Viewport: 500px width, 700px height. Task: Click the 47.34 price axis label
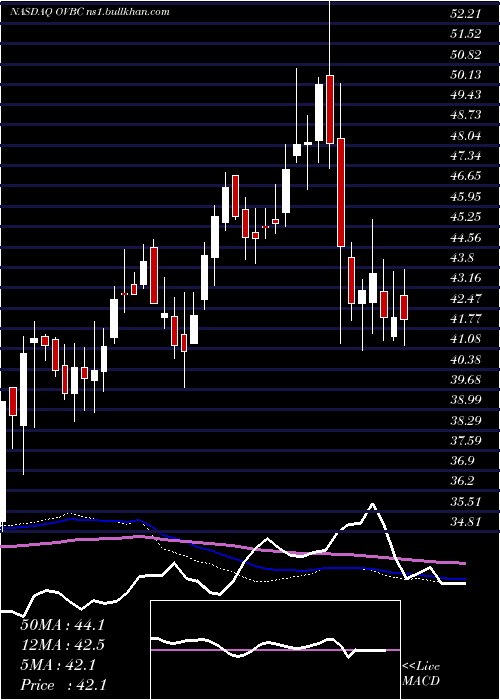pos(465,155)
